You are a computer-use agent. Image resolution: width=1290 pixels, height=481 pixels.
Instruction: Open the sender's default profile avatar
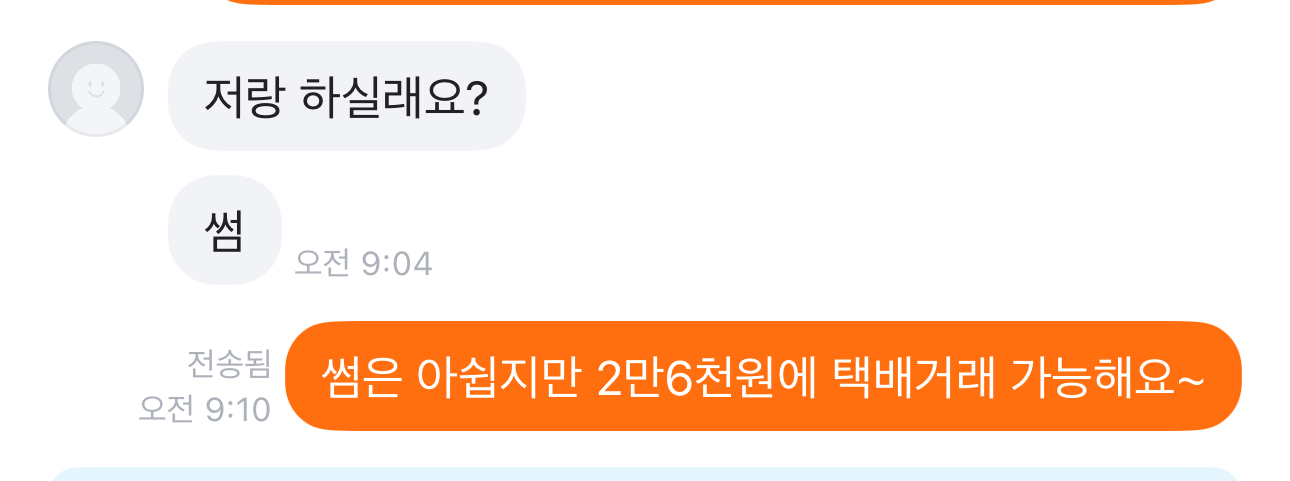[96, 88]
